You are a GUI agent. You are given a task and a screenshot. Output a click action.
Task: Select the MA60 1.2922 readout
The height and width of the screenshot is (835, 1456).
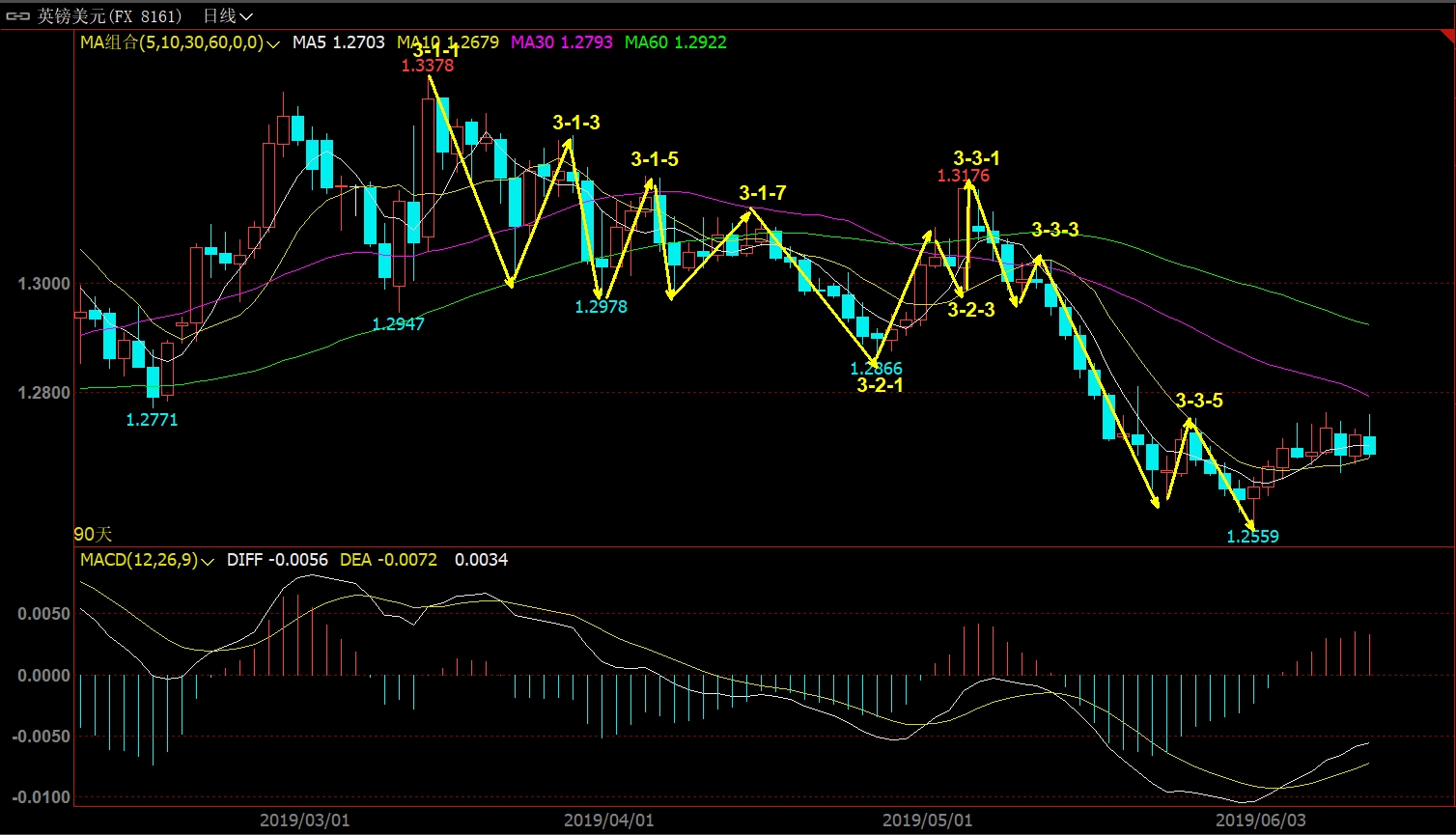pyautogui.click(x=676, y=42)
